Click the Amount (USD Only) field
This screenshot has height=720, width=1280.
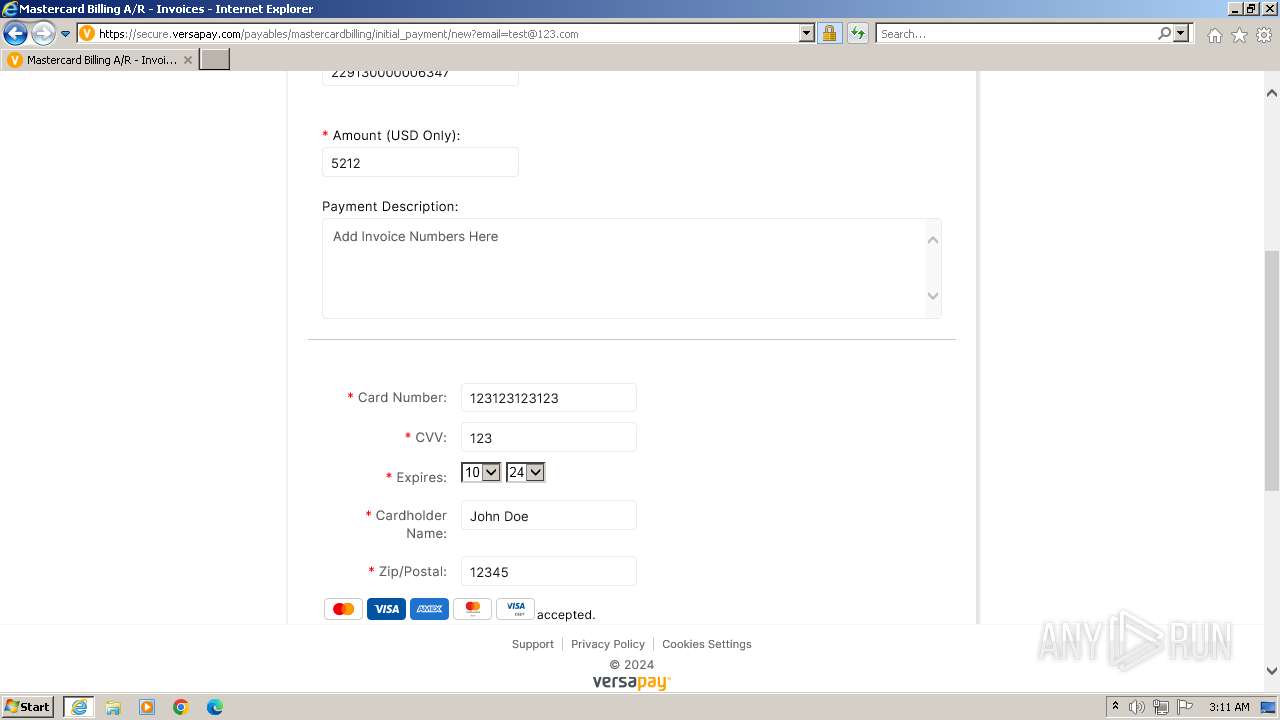click(x=420, y=163)
